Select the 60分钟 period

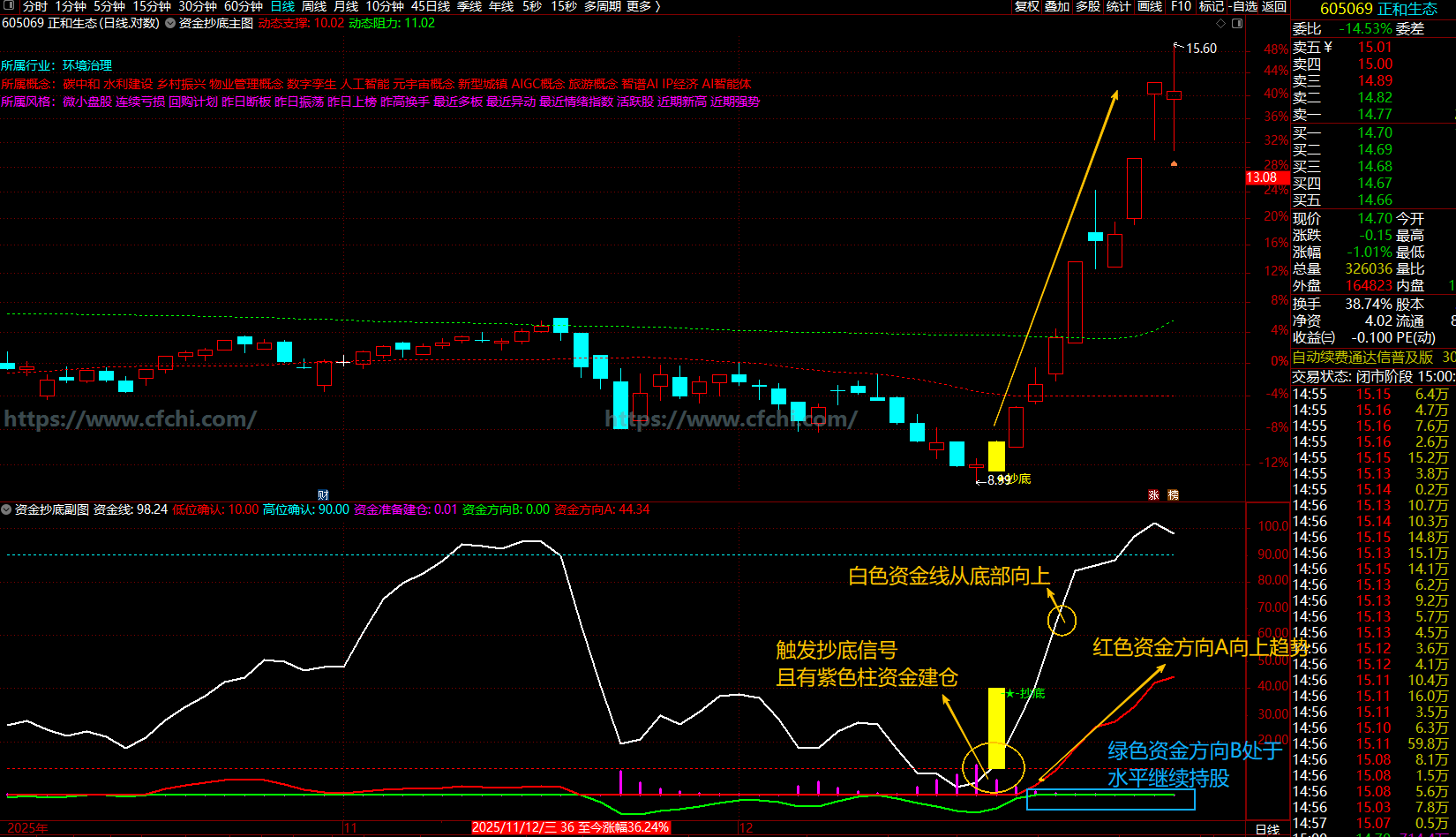point(244,6)
